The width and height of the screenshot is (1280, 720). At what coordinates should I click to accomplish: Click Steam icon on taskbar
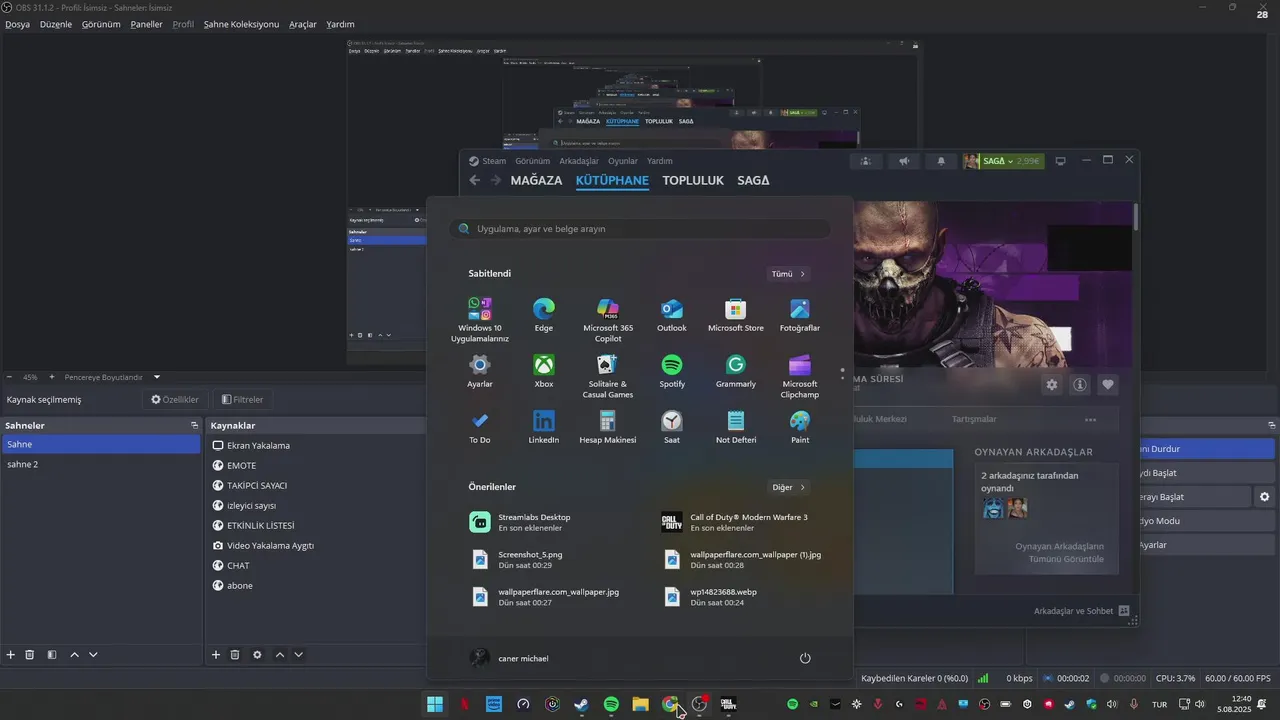pyautogui.click(x=581, y=704)
